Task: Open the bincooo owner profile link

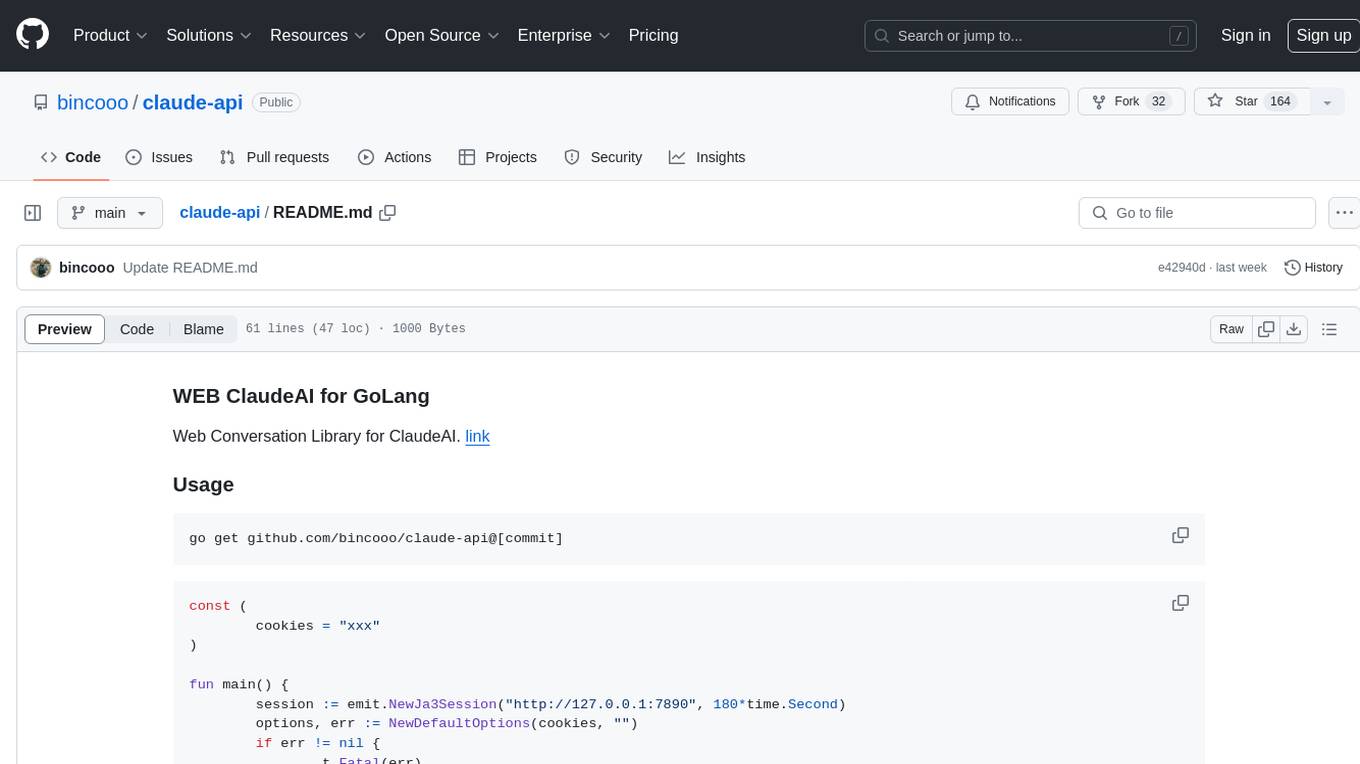Action: coord(93,102)
